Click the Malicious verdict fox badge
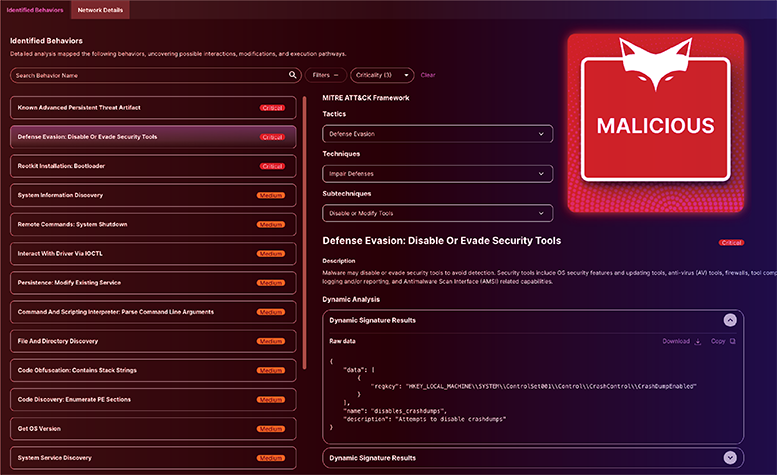Screen dimensions: 777x475 [656, 123]
